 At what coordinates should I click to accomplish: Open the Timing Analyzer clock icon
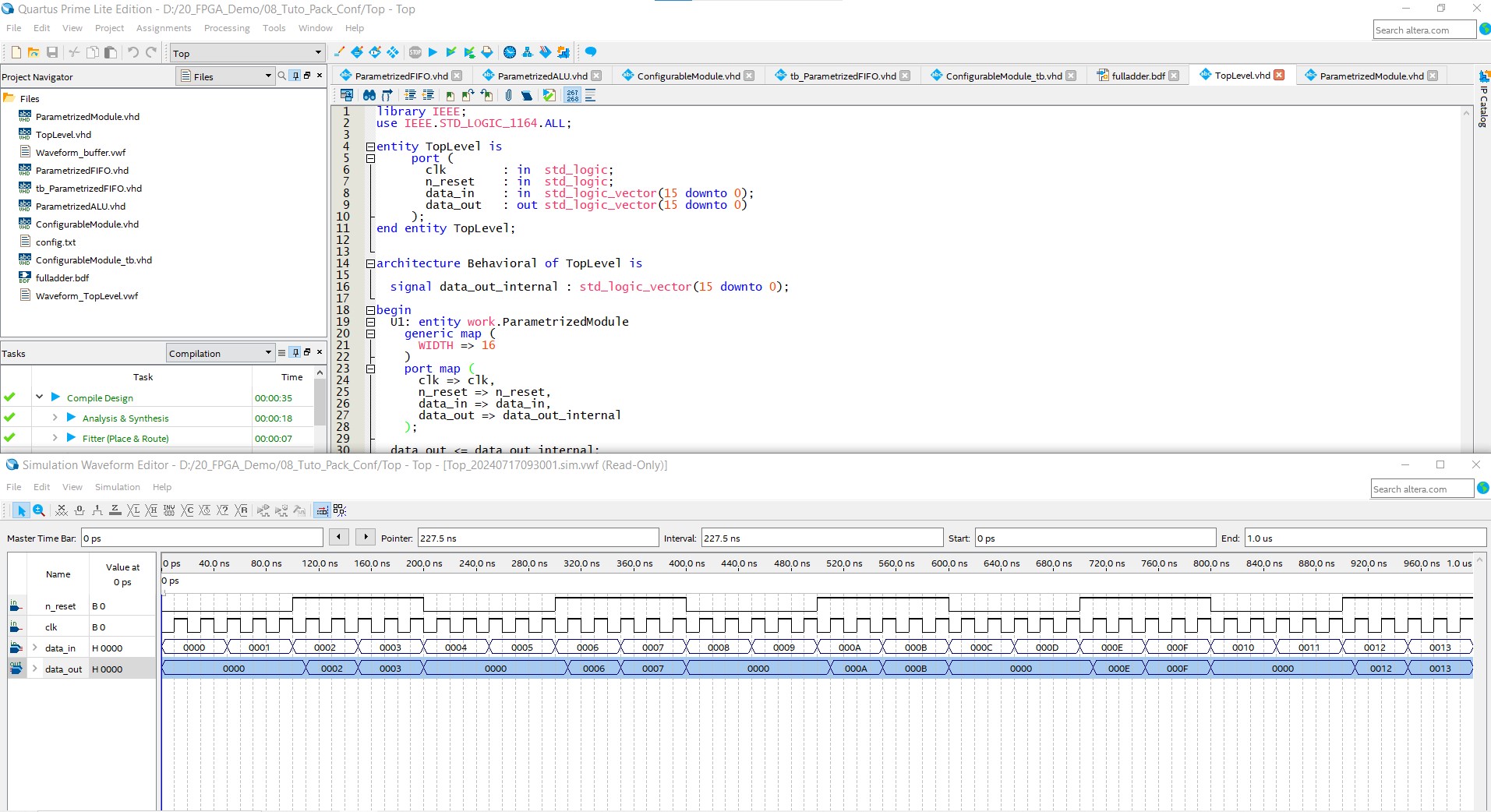(510, 52)
